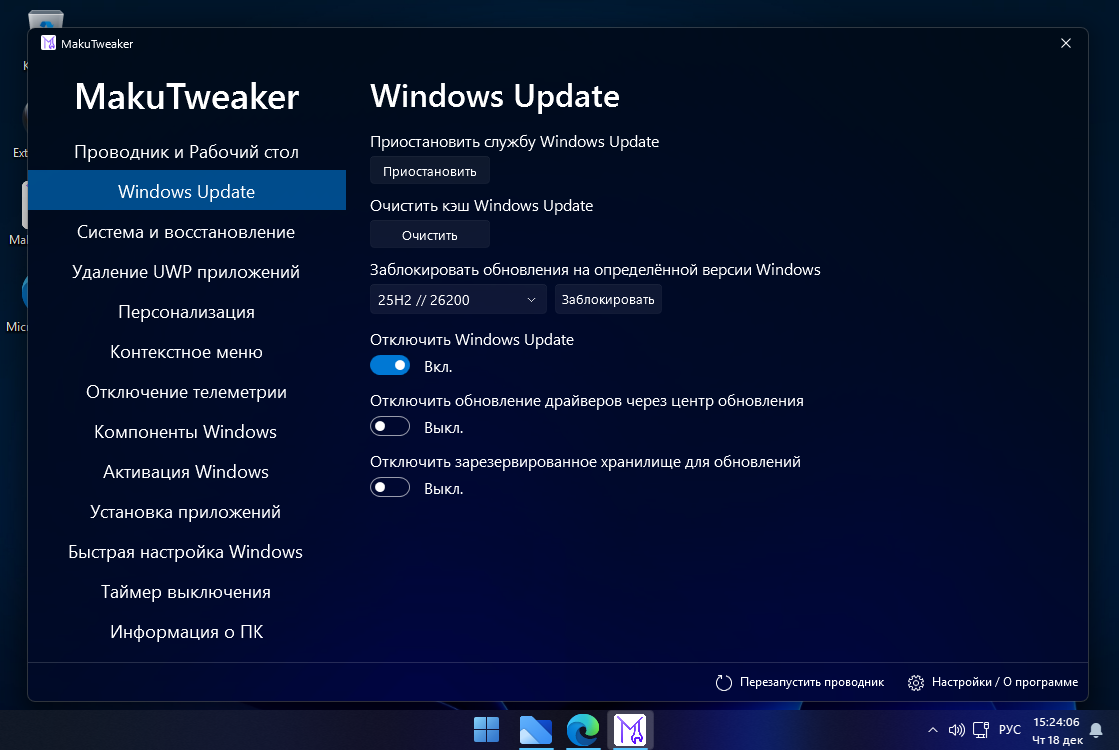1119x750 pixels.
Task: Click label Очистить кэш Windows Update
Action: (482, 206)
